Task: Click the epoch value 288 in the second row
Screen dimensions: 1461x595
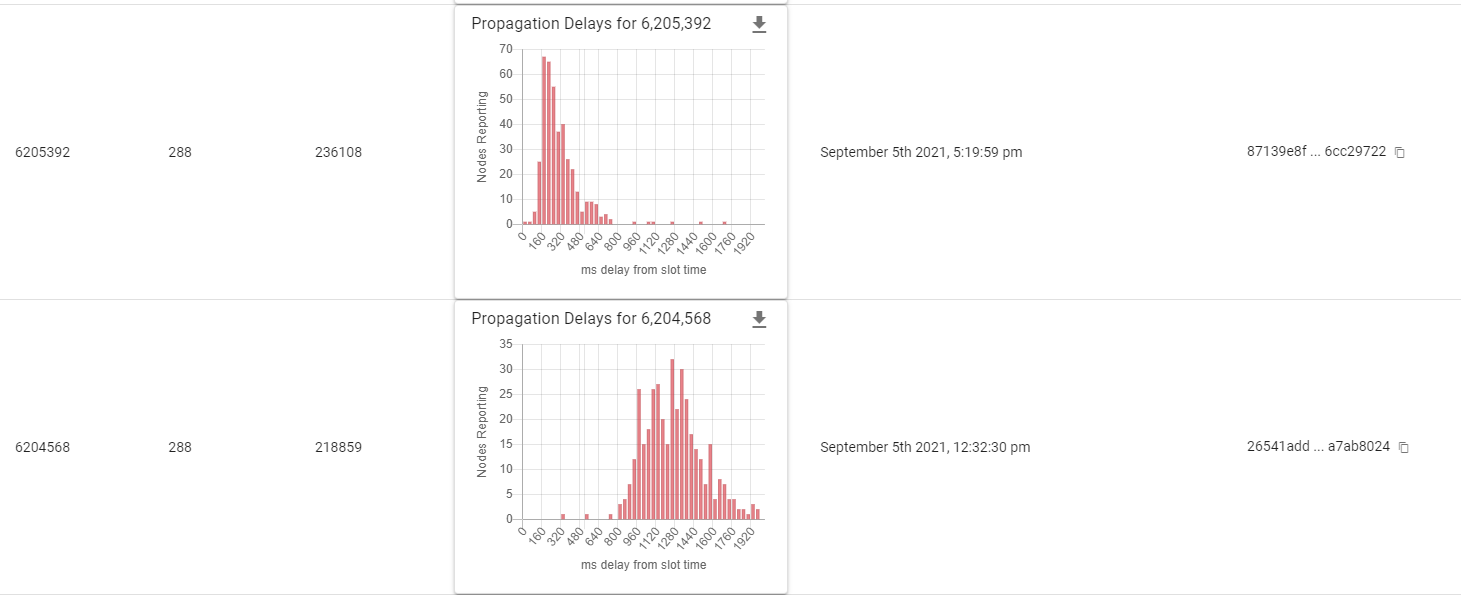Action: [x=180, y=447]
